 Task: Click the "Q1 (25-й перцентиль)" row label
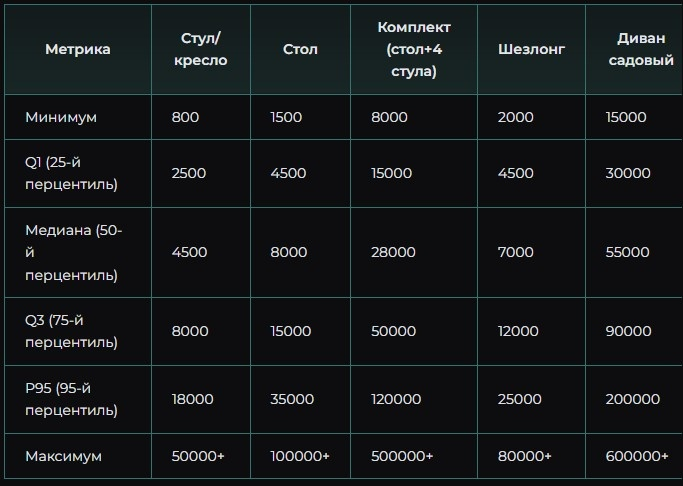point(71,173)
